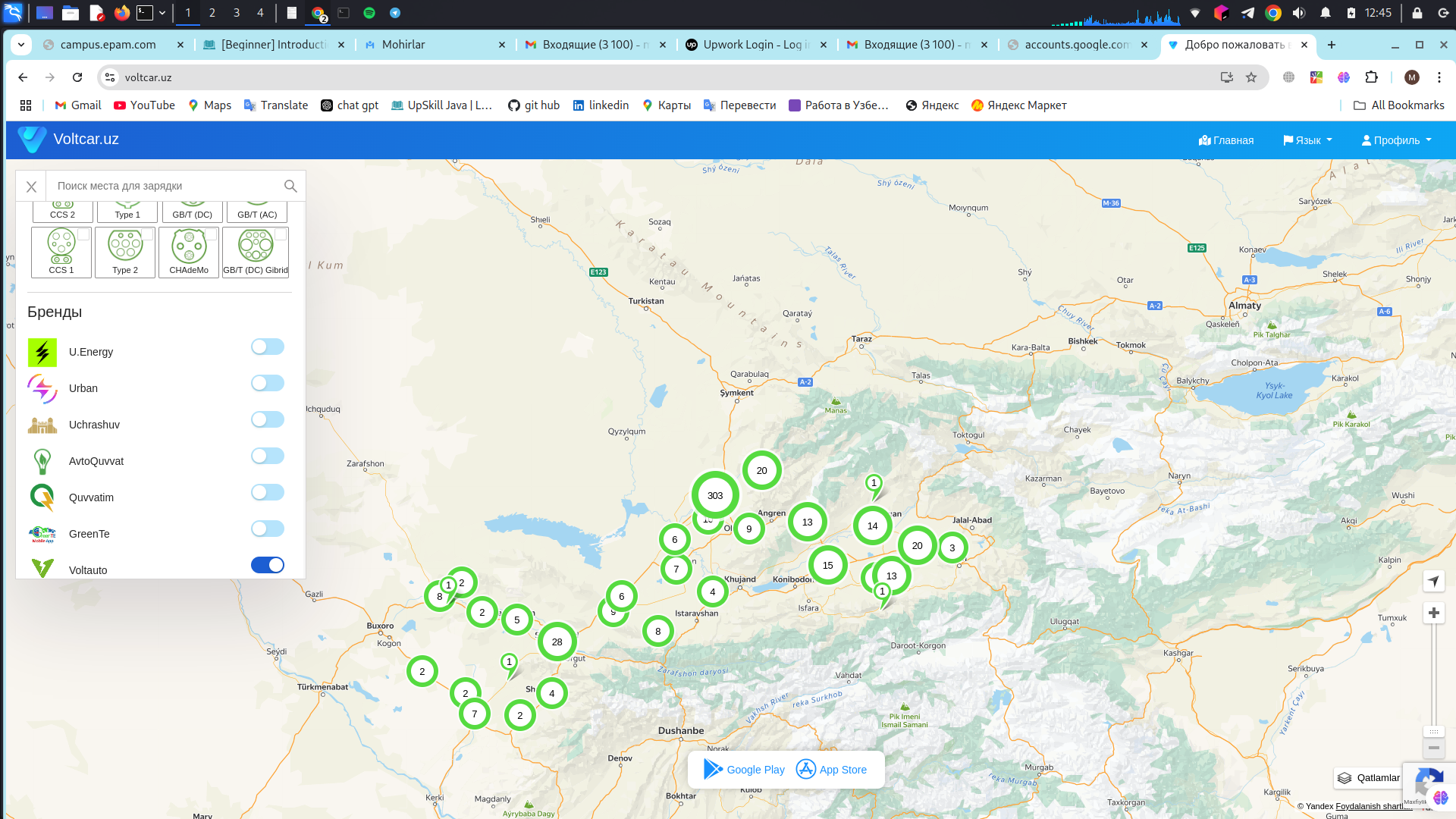Select the GB/T (DC) Gibrid connector icon
Screen dimensions: 1456x819
(x=256, y=253)
